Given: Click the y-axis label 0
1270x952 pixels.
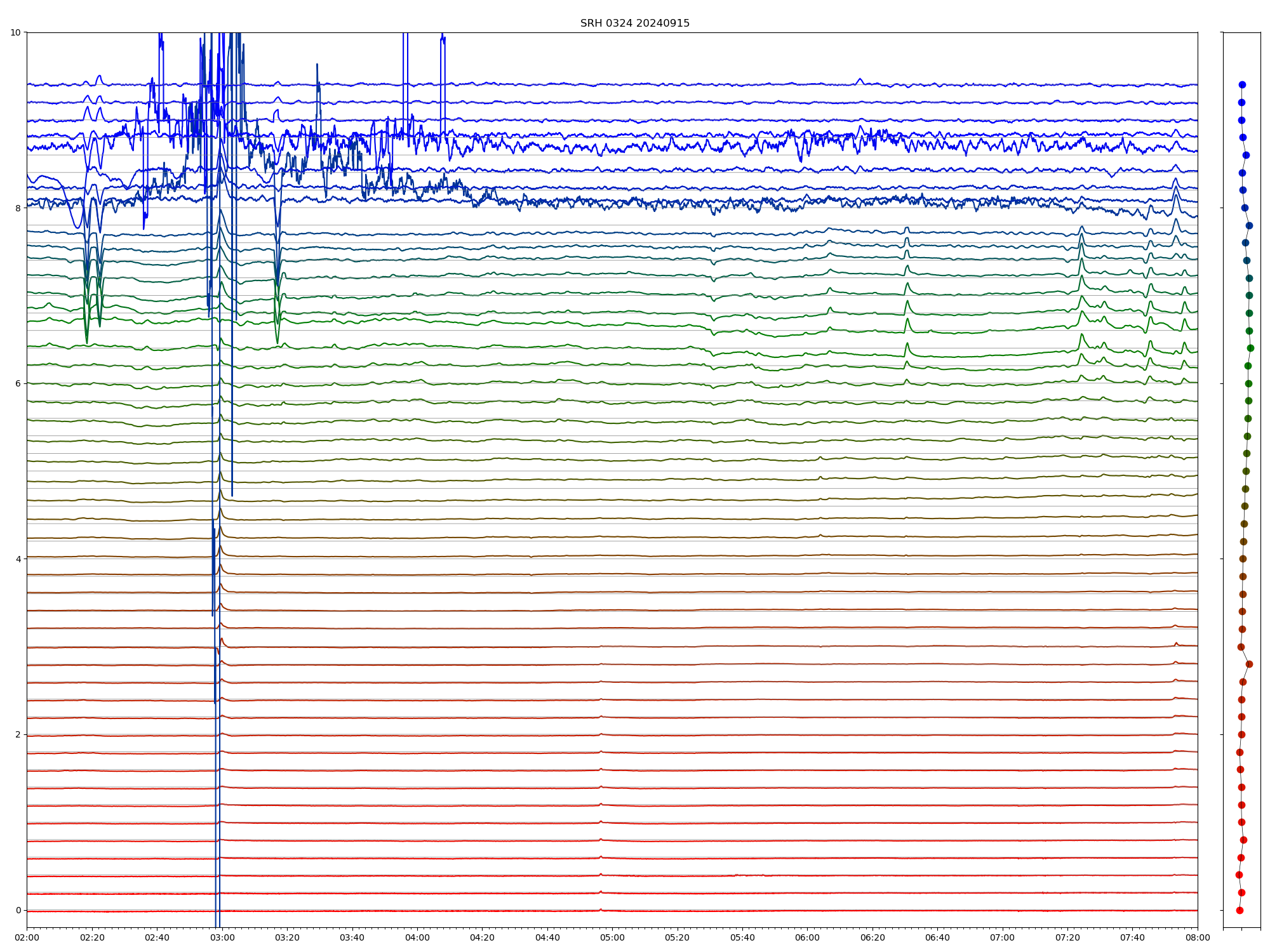Looking at the screenshot, I should (x=18, y=910).
